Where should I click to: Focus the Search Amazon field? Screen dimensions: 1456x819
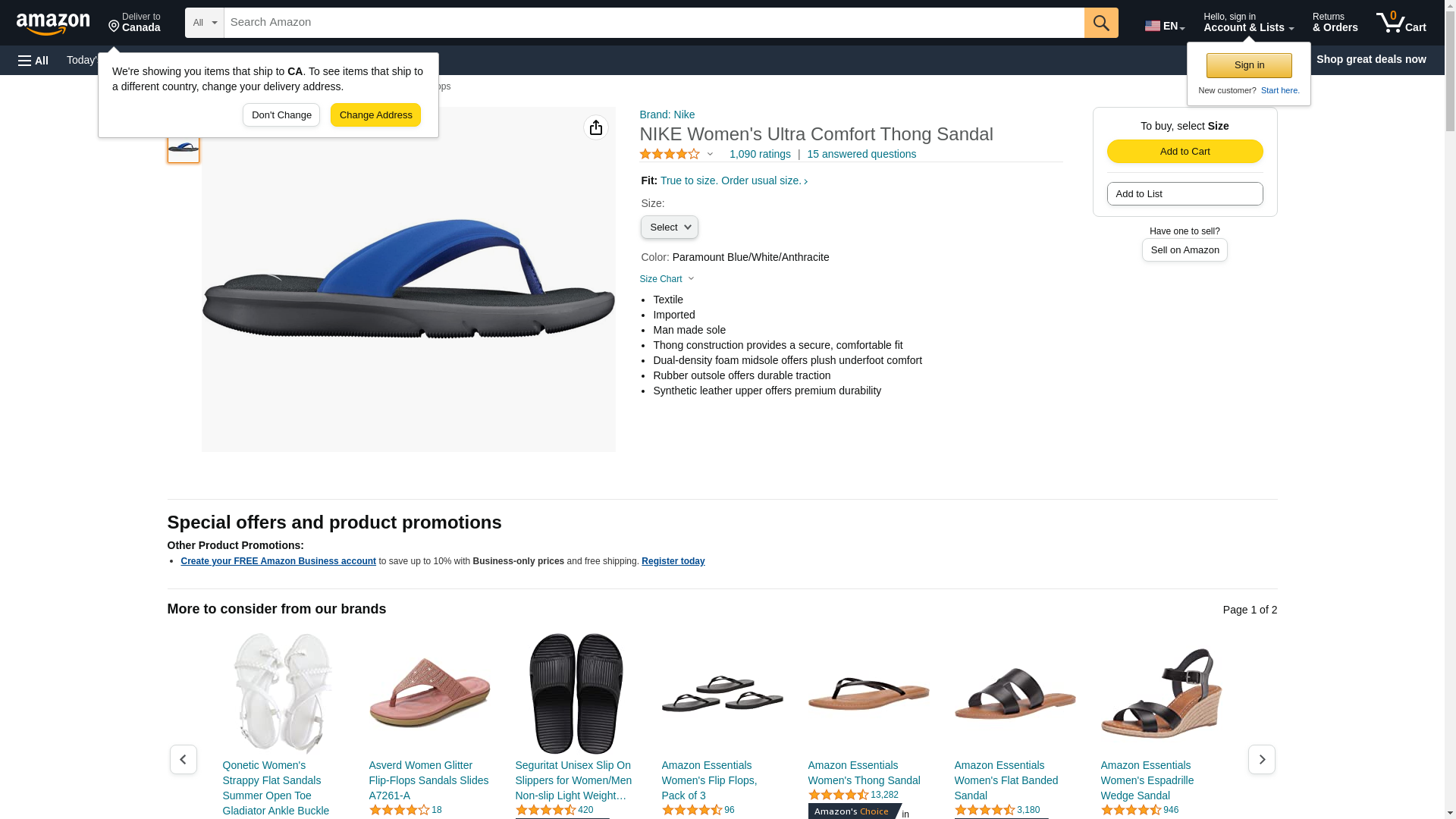click(653, 23)
